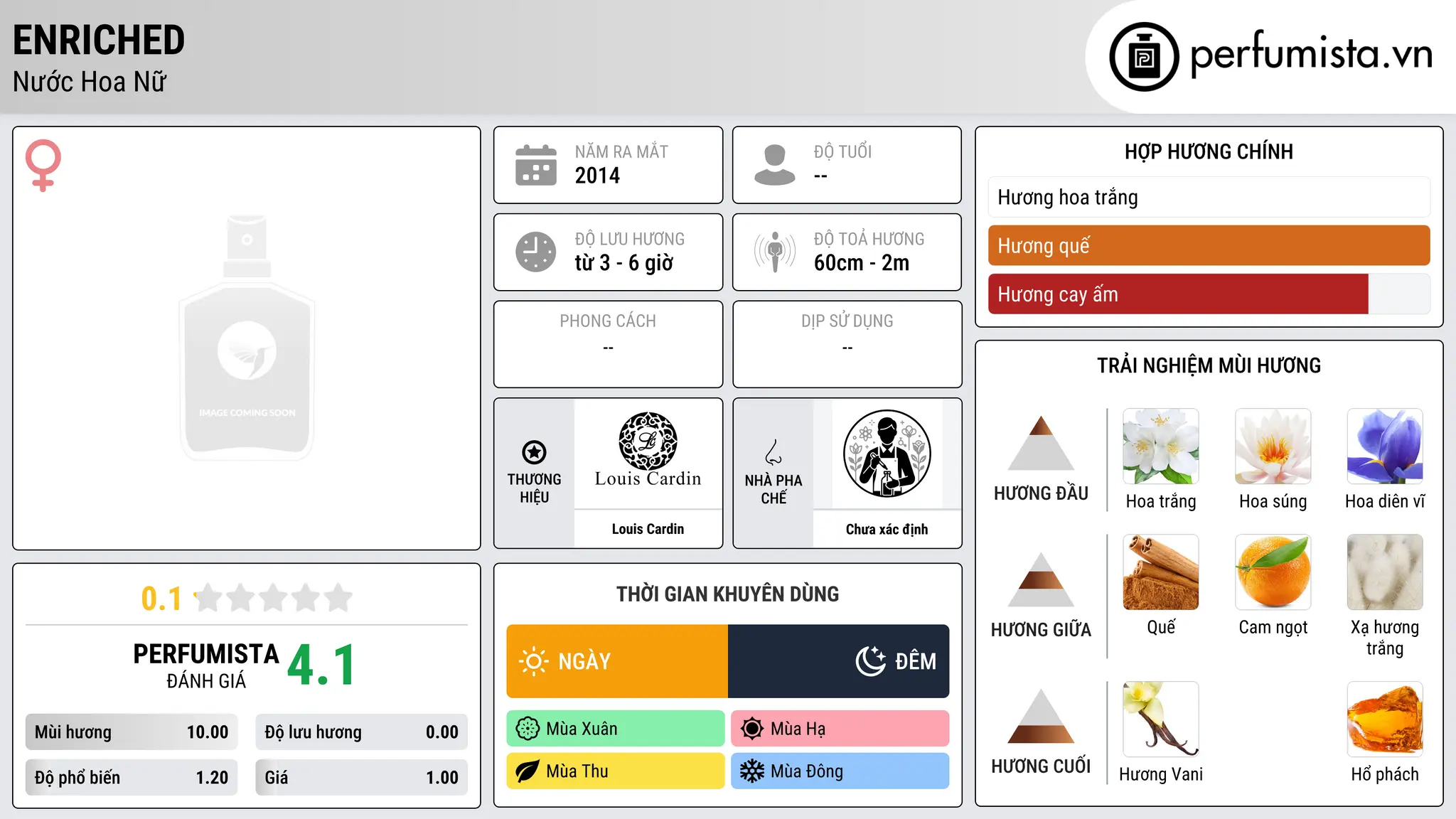Click the person icon beside Độ tuổi
Screen dimensions: 1456x819
(x=775, y=165)
